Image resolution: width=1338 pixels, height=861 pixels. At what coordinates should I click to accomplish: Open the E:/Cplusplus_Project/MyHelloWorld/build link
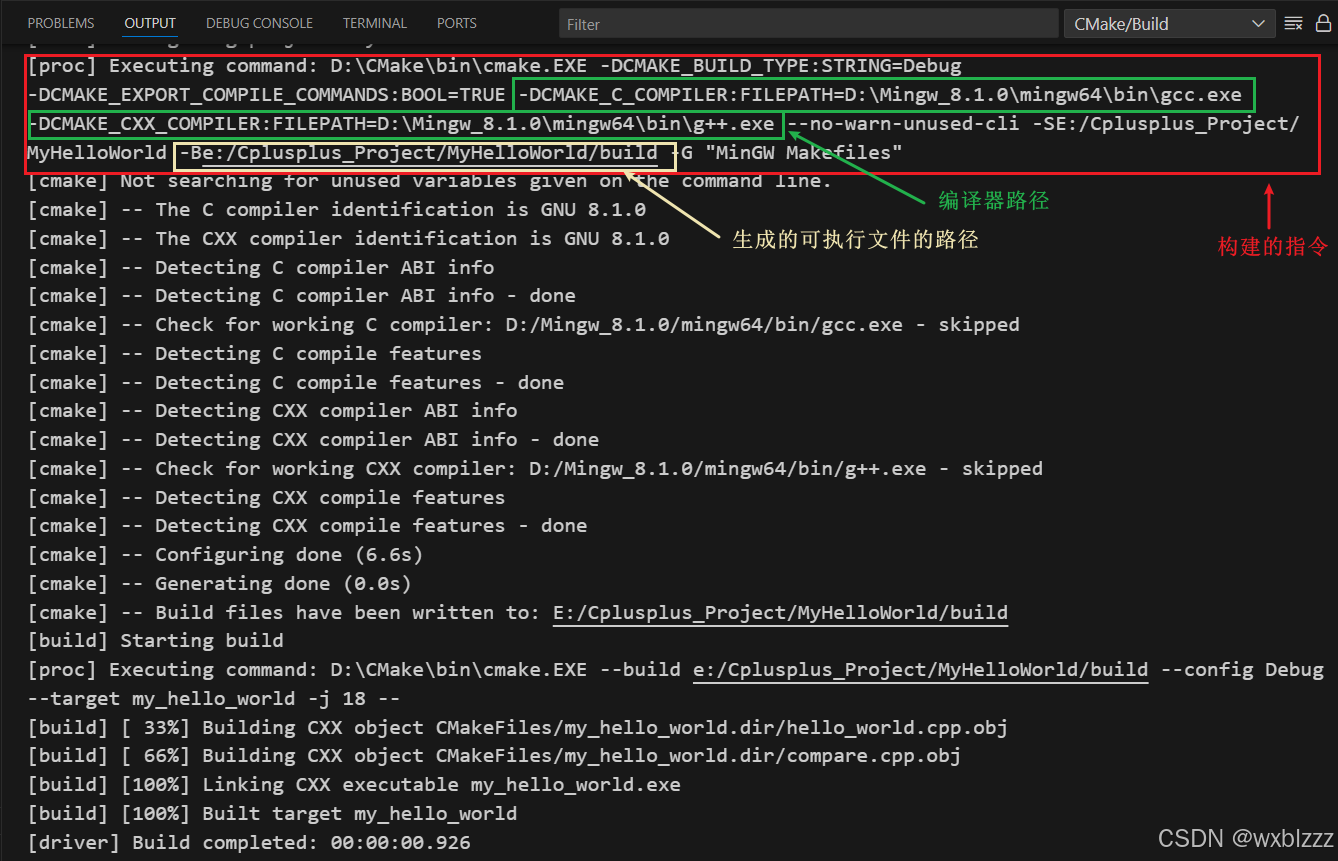(780, 612)
